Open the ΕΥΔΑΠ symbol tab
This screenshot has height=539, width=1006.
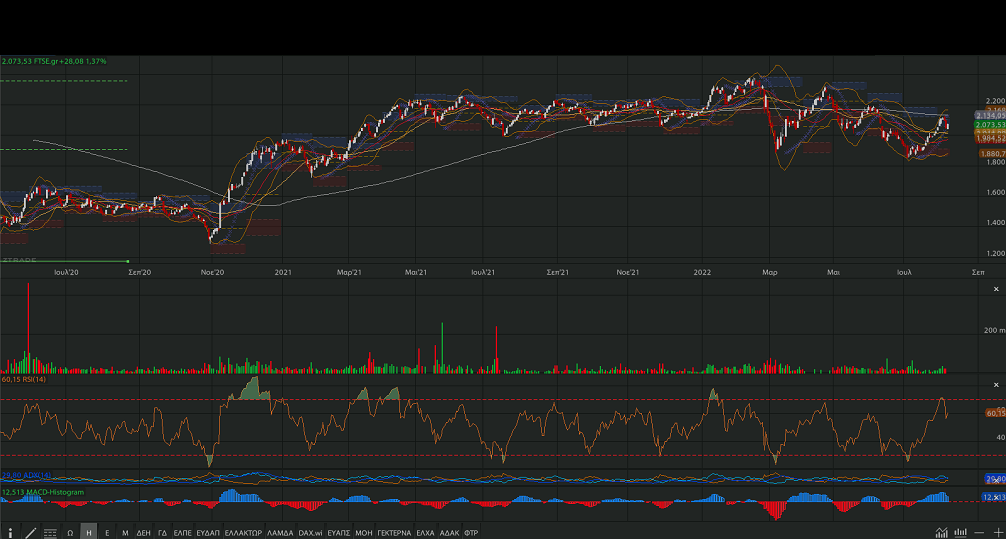point(208,533)
